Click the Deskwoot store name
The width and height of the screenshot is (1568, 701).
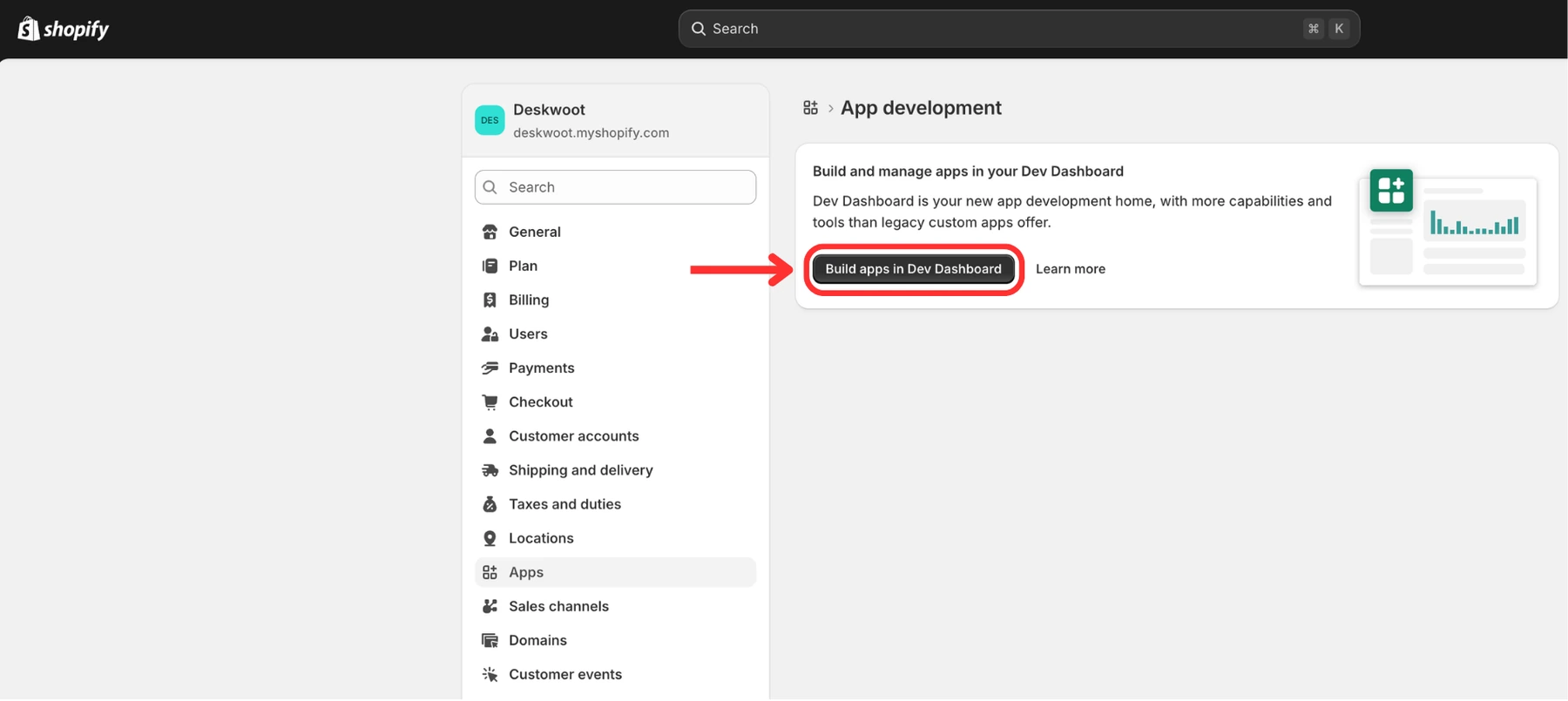click(x=549, y=110)
